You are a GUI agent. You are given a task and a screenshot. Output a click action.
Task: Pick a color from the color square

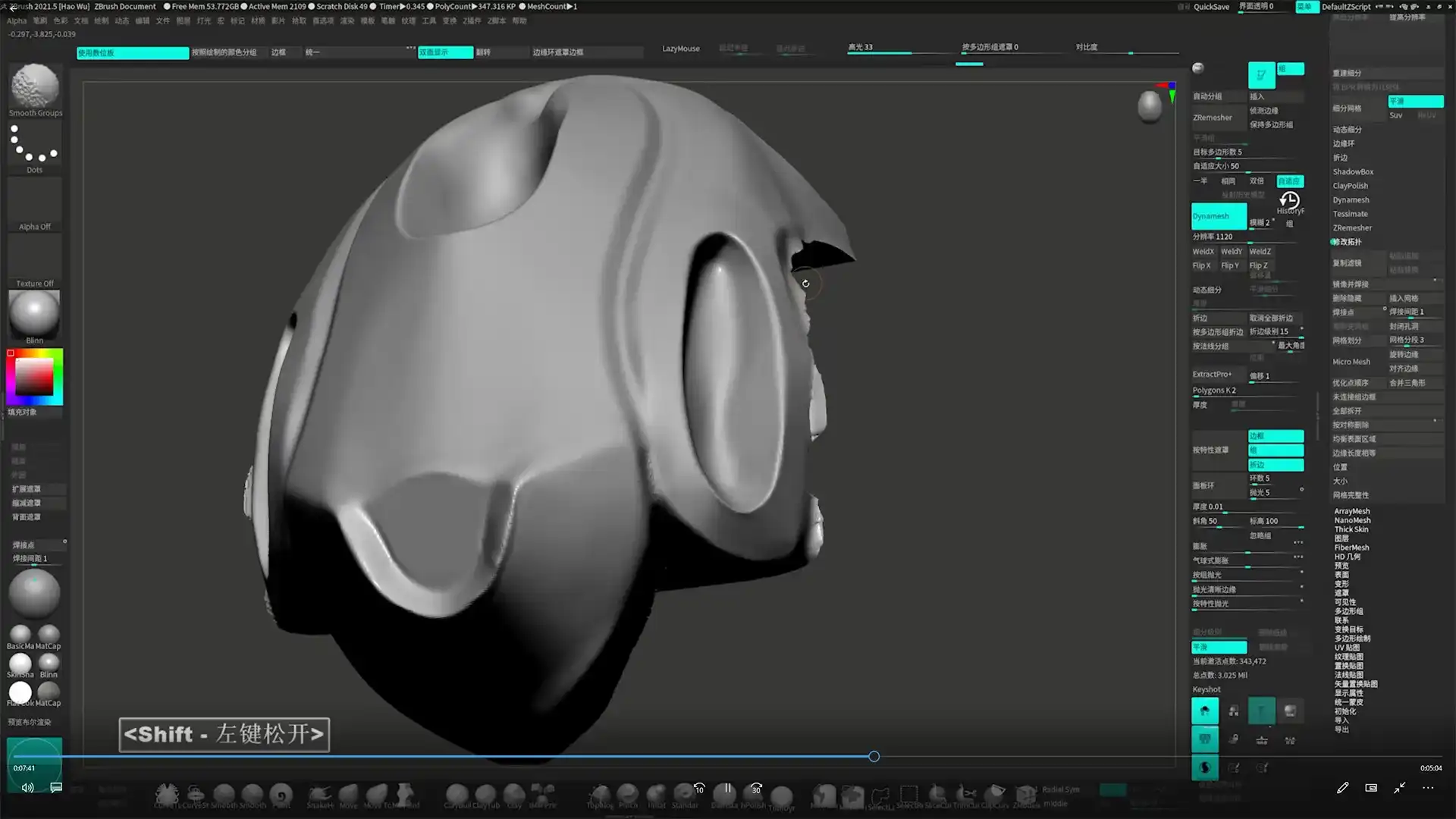[35, 376]
